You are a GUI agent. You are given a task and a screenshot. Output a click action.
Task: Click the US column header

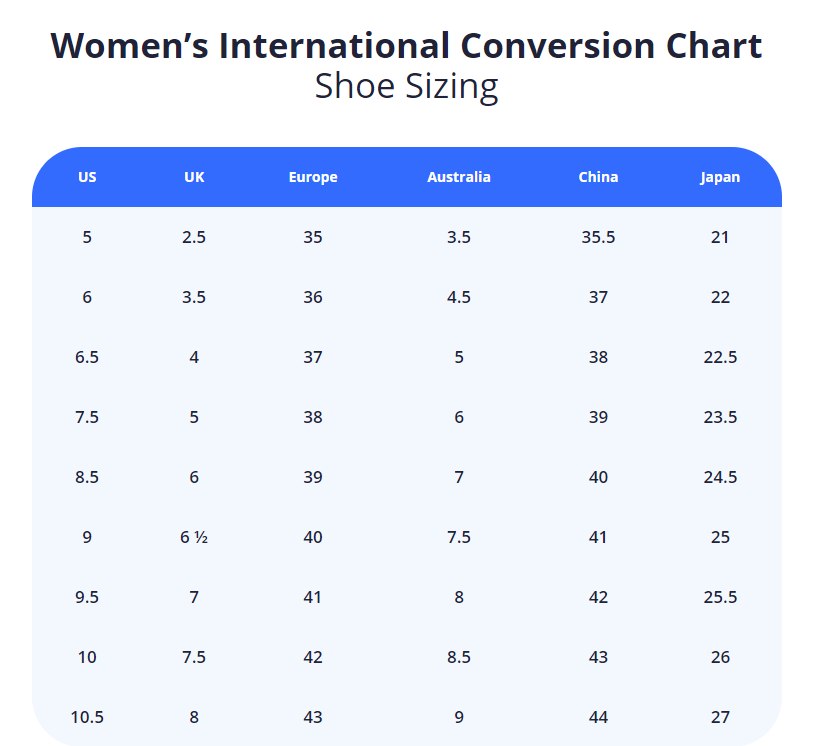click(87, 177)
